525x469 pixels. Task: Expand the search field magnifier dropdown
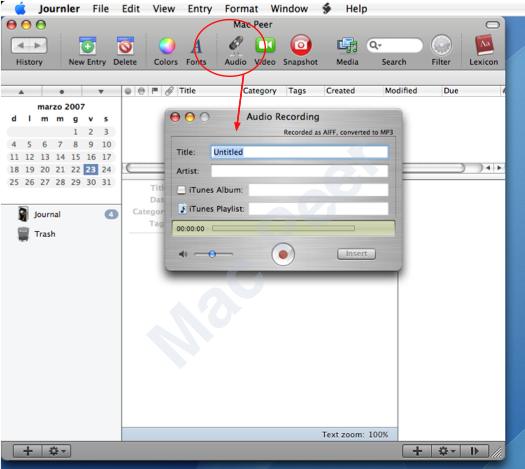pos(375,45)
